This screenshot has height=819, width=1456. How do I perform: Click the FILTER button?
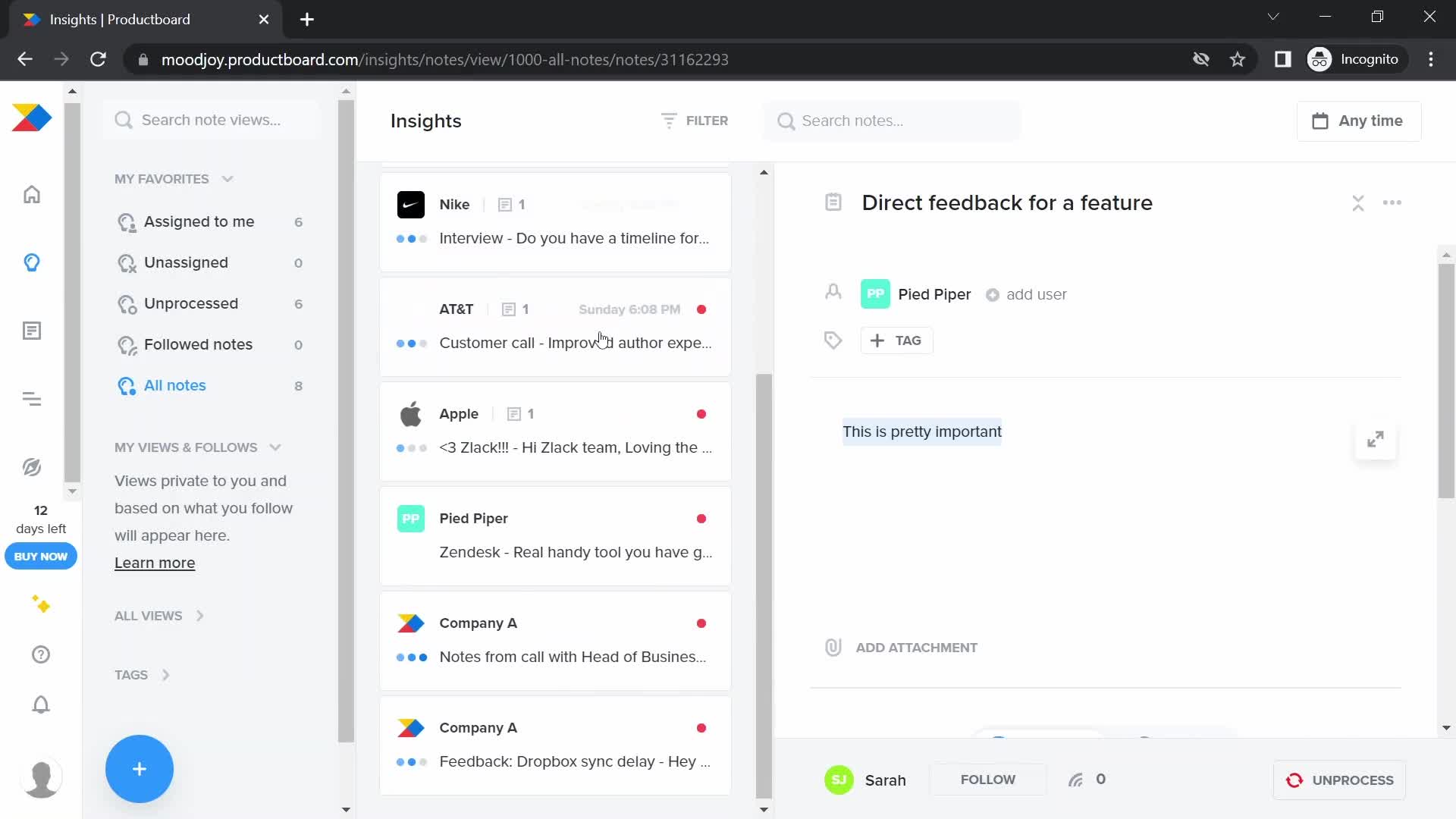coord(695,121)
